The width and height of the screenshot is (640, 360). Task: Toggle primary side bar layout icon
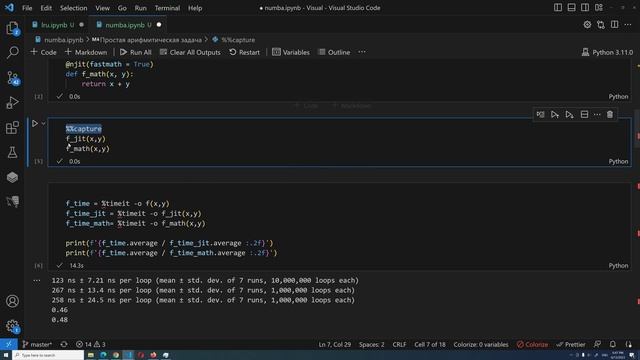point(558,8)
